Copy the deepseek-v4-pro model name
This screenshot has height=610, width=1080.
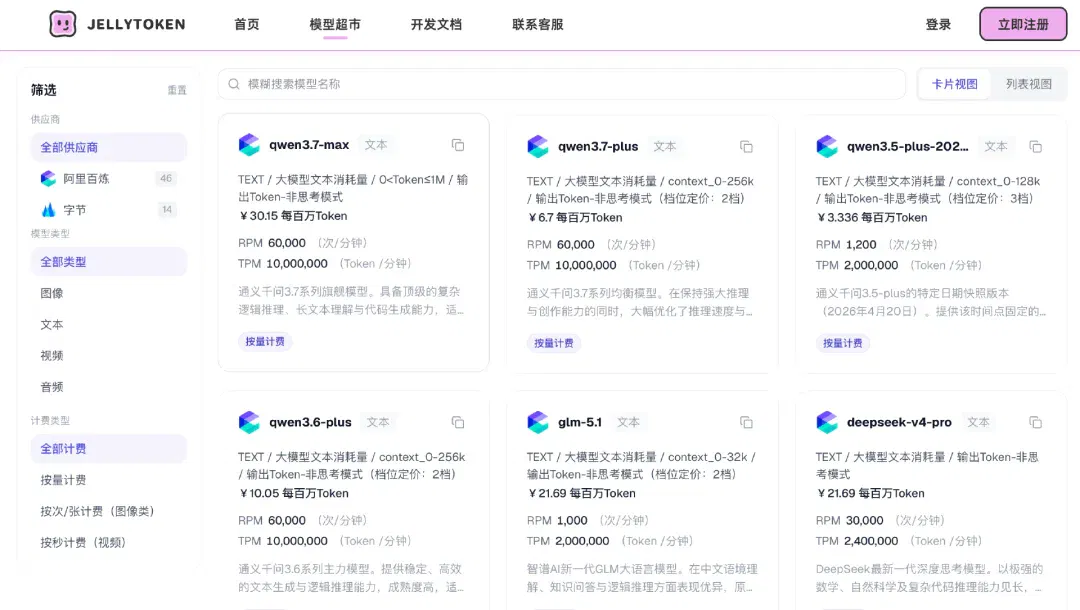(x=1035, y=422)
